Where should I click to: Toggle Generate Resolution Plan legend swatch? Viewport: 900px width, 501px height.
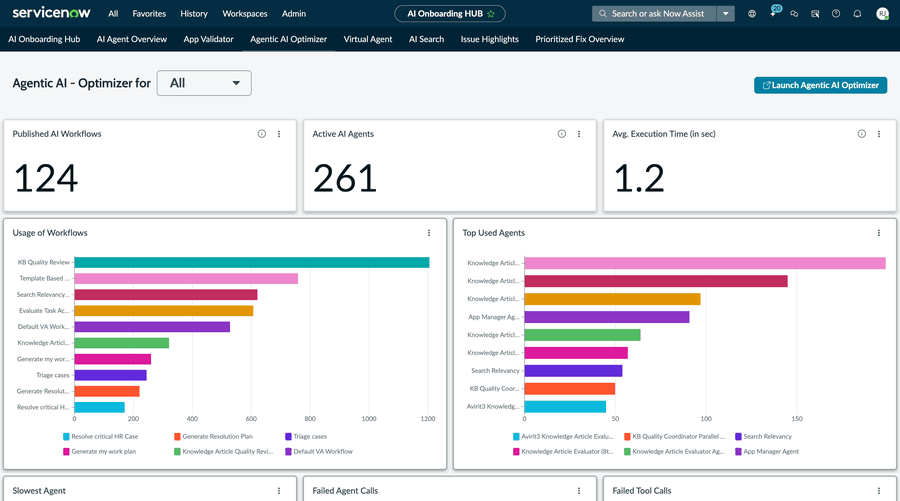pyautogui.click(x=177, y=437)
